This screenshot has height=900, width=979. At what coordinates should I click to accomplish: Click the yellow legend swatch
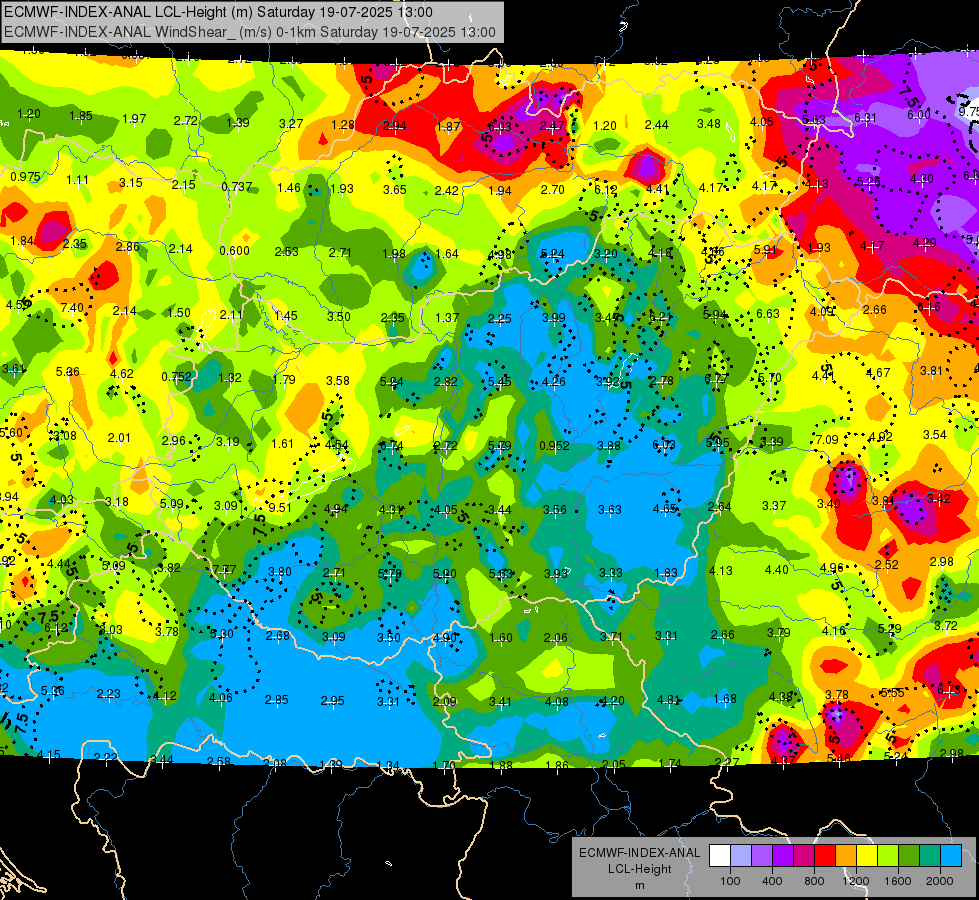(867, 855)
